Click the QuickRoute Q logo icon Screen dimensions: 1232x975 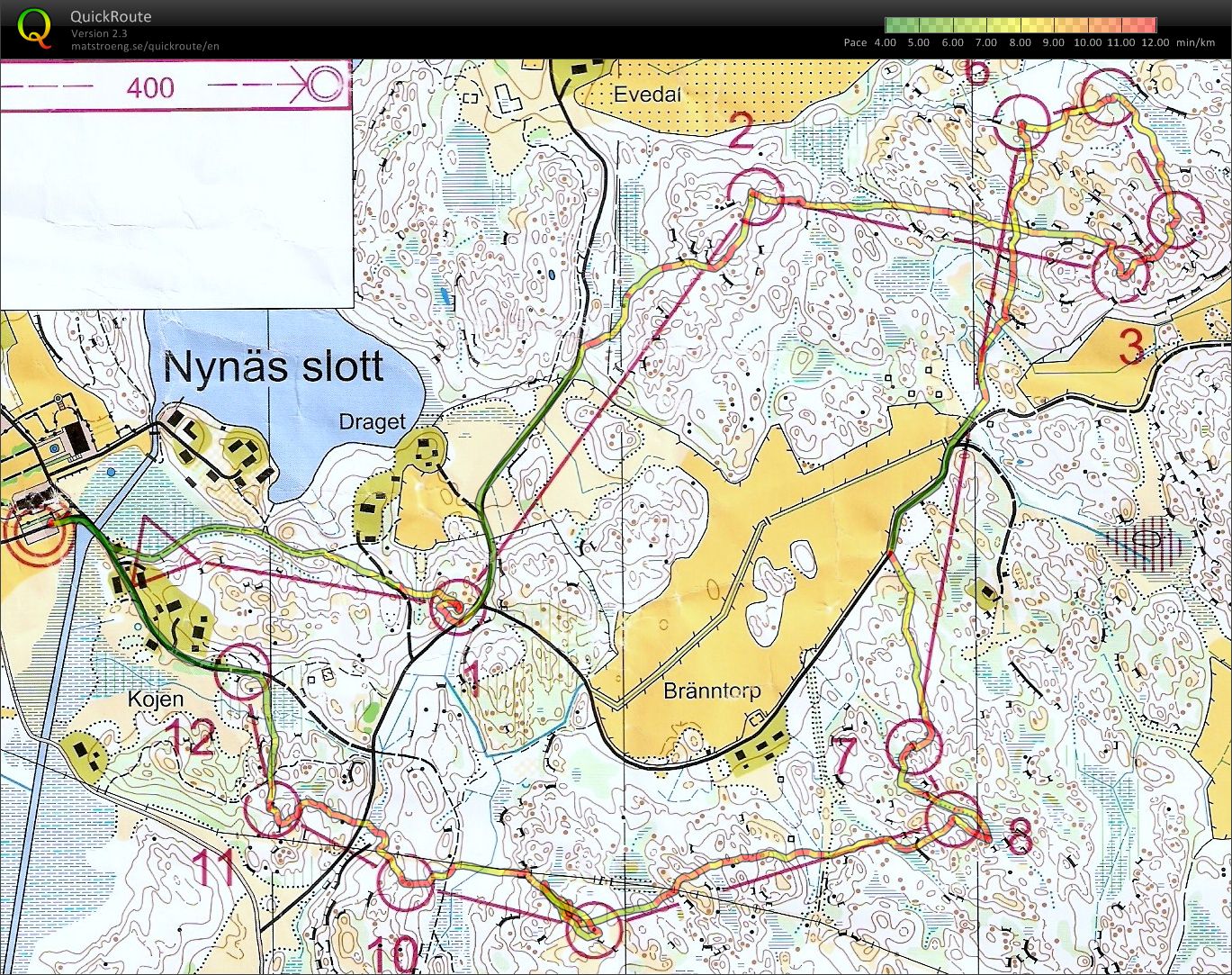[35, 27]
